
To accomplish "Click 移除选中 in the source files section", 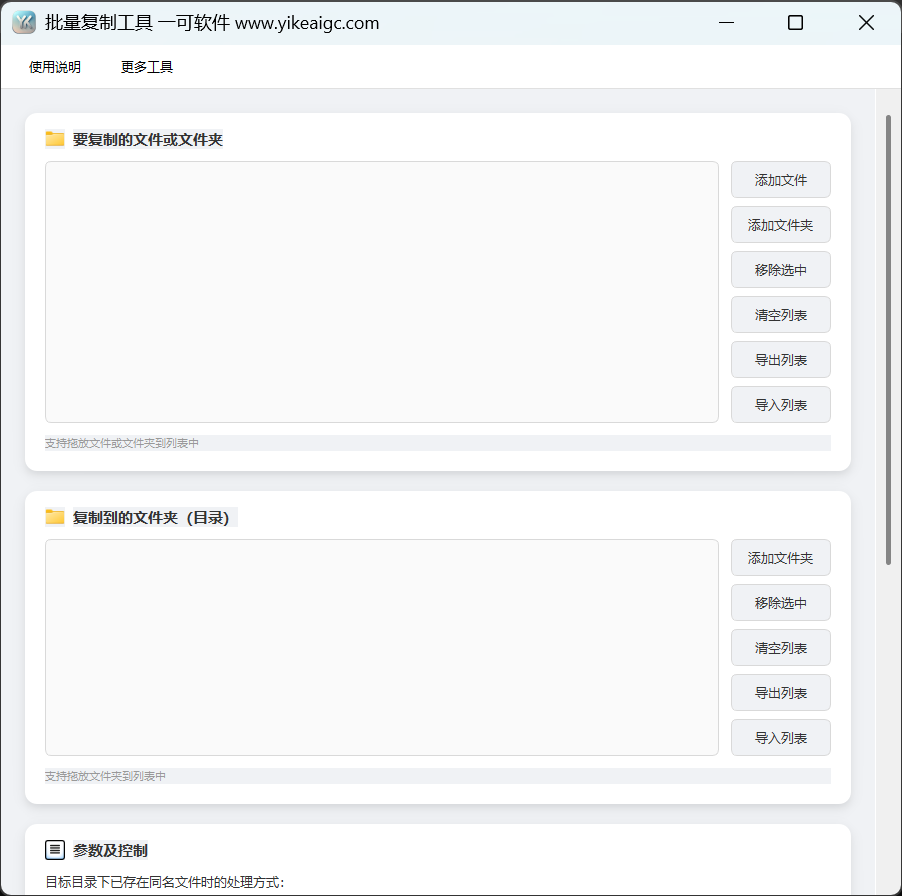I will [781, 270].
